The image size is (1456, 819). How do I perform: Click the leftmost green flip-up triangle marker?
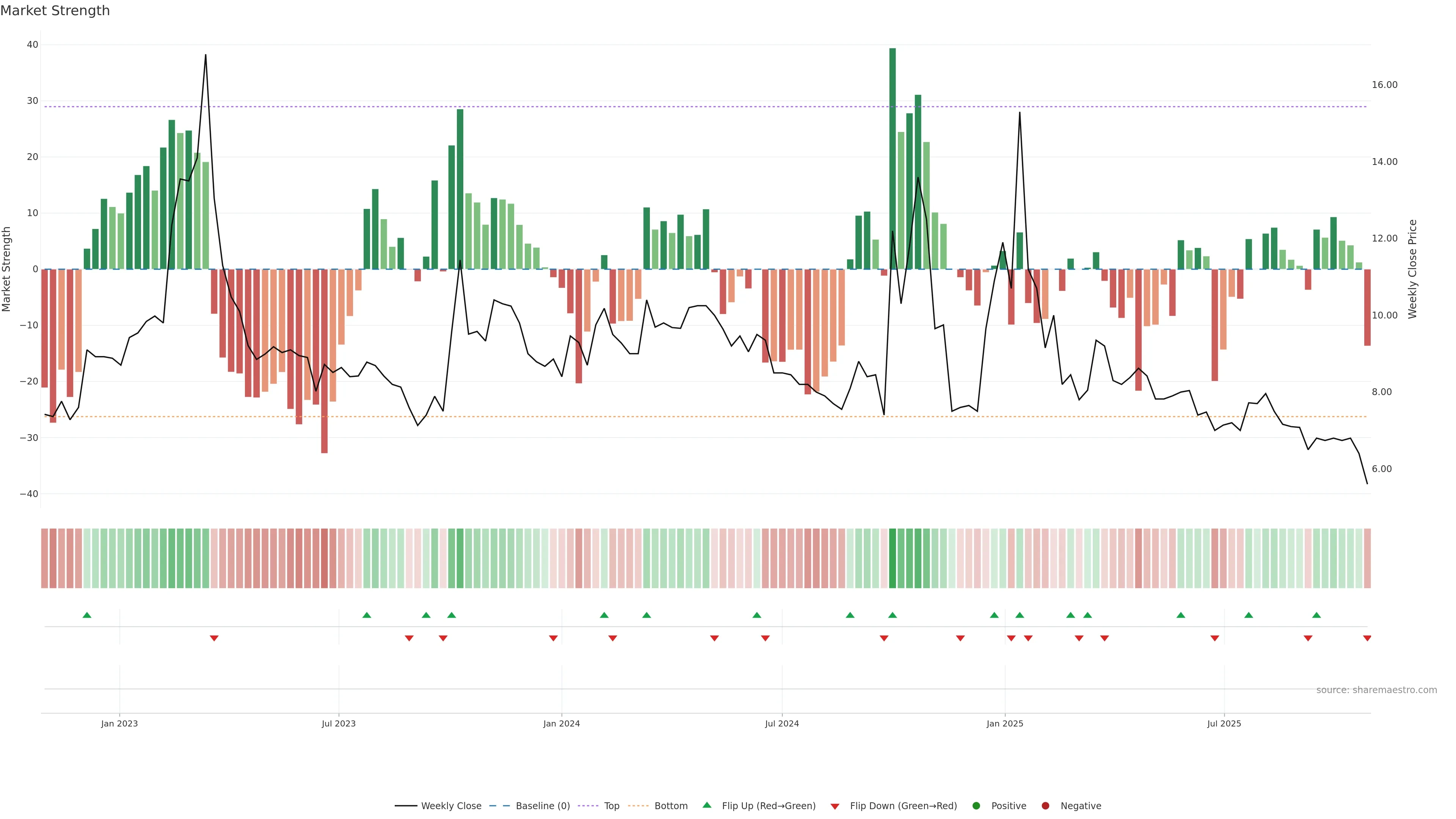87,615
